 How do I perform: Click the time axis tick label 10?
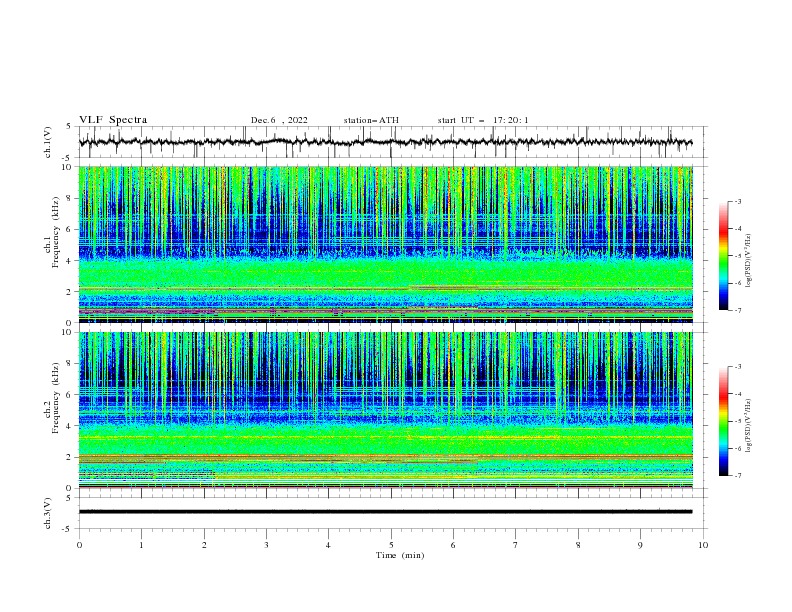pos(703,545)
